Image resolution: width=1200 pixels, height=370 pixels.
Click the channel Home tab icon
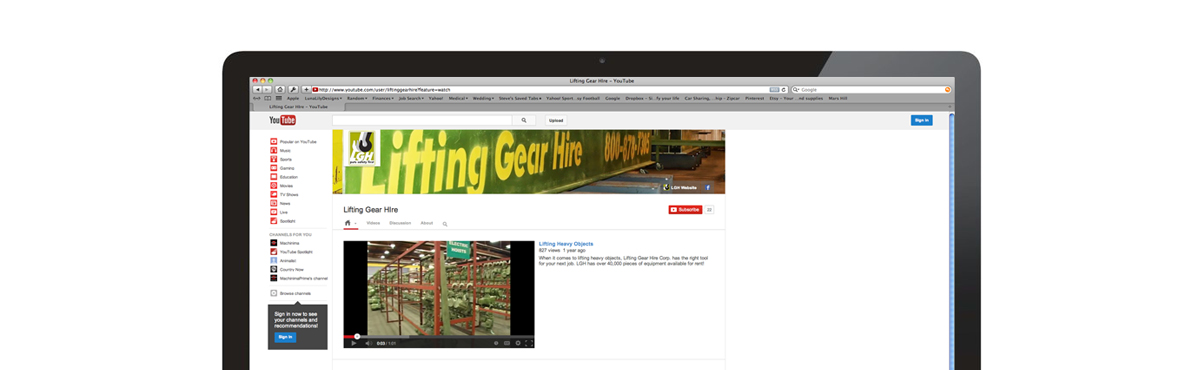tap(348, 223)
